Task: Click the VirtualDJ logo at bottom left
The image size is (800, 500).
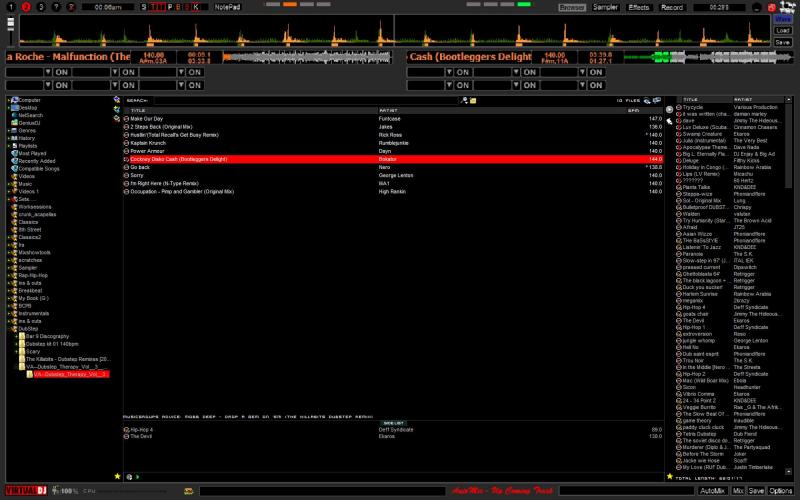Action: (26, 491)
